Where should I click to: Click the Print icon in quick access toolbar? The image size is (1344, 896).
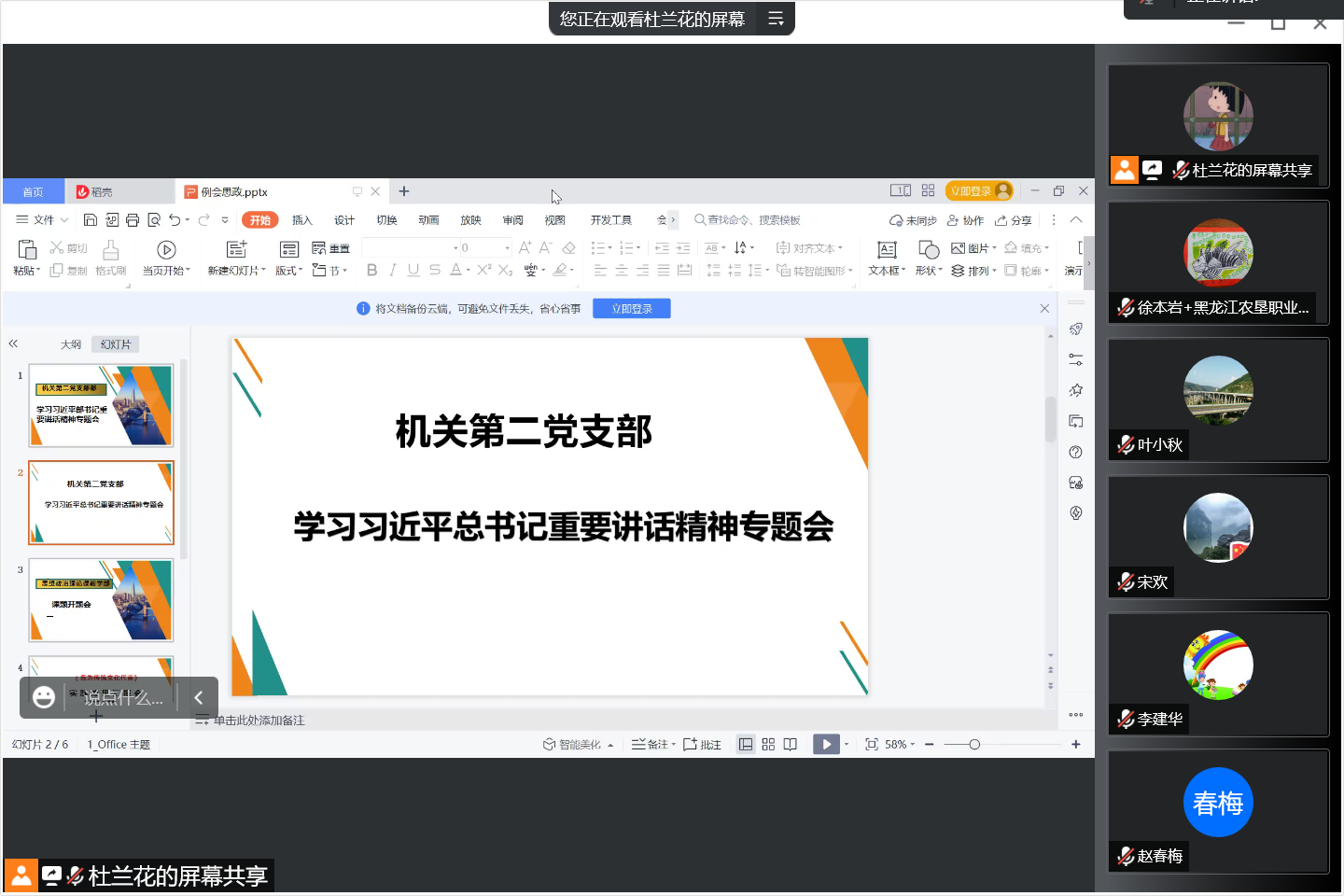click(x=133, y=220)
